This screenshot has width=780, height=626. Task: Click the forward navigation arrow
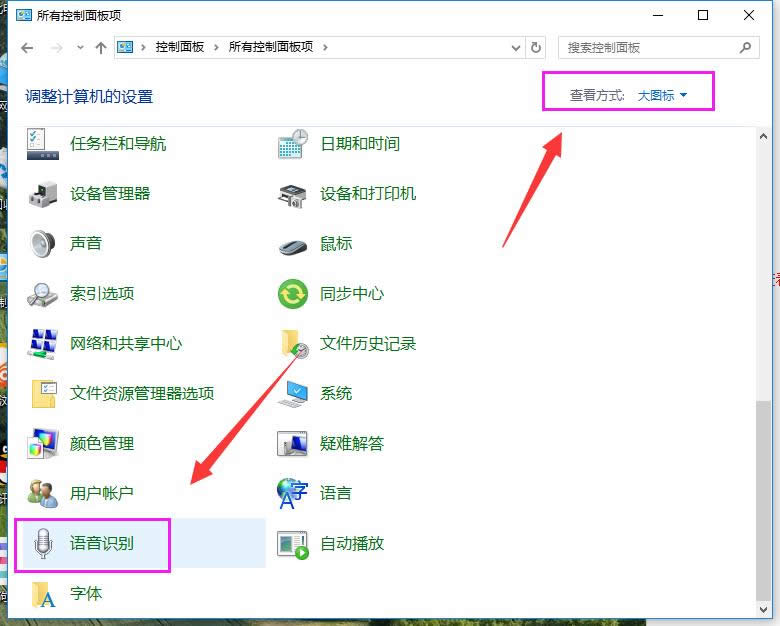tap(57, 48)
